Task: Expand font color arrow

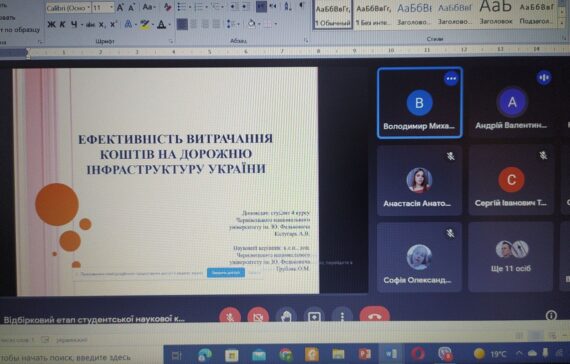Action: [x=169, y=25]
